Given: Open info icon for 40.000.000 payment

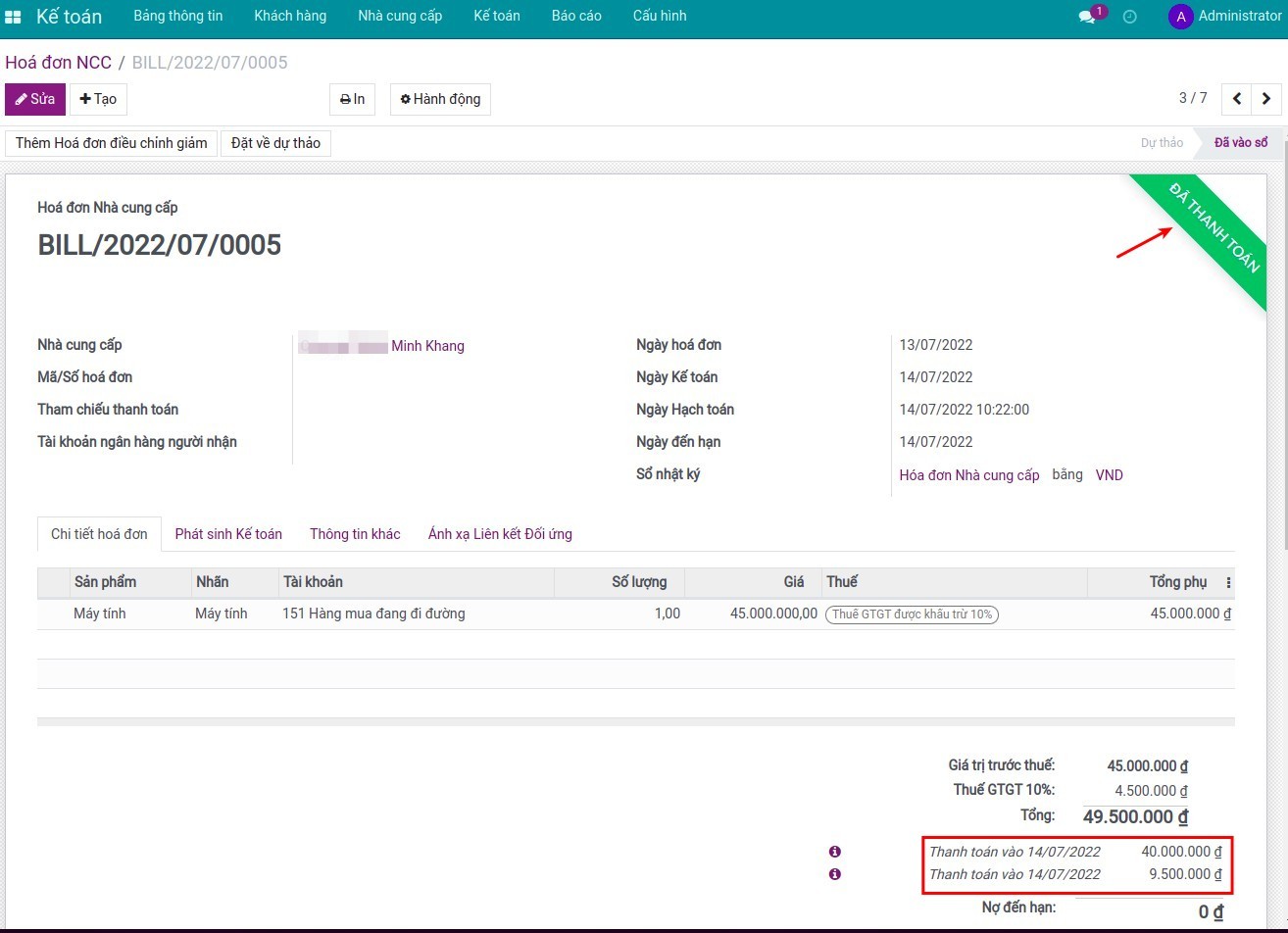Looking at the screenshot, I should coord(835,852).
